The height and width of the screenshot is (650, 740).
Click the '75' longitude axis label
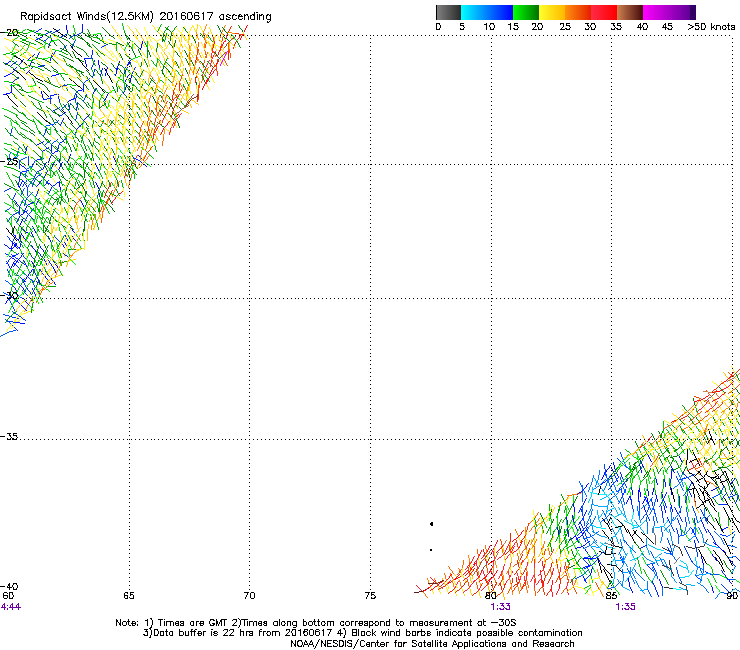(370, 595)
